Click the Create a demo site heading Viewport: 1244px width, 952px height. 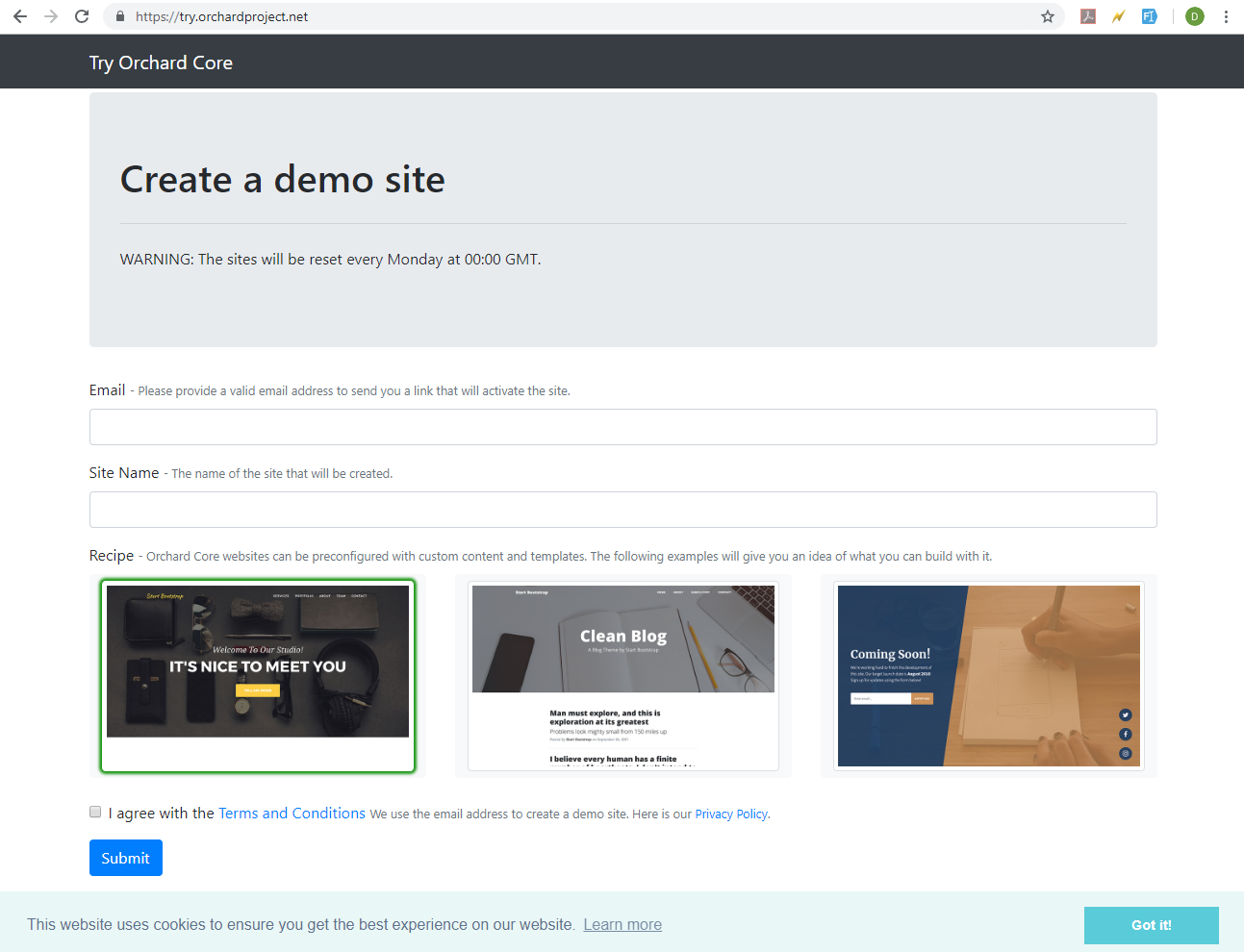point(283,180)
